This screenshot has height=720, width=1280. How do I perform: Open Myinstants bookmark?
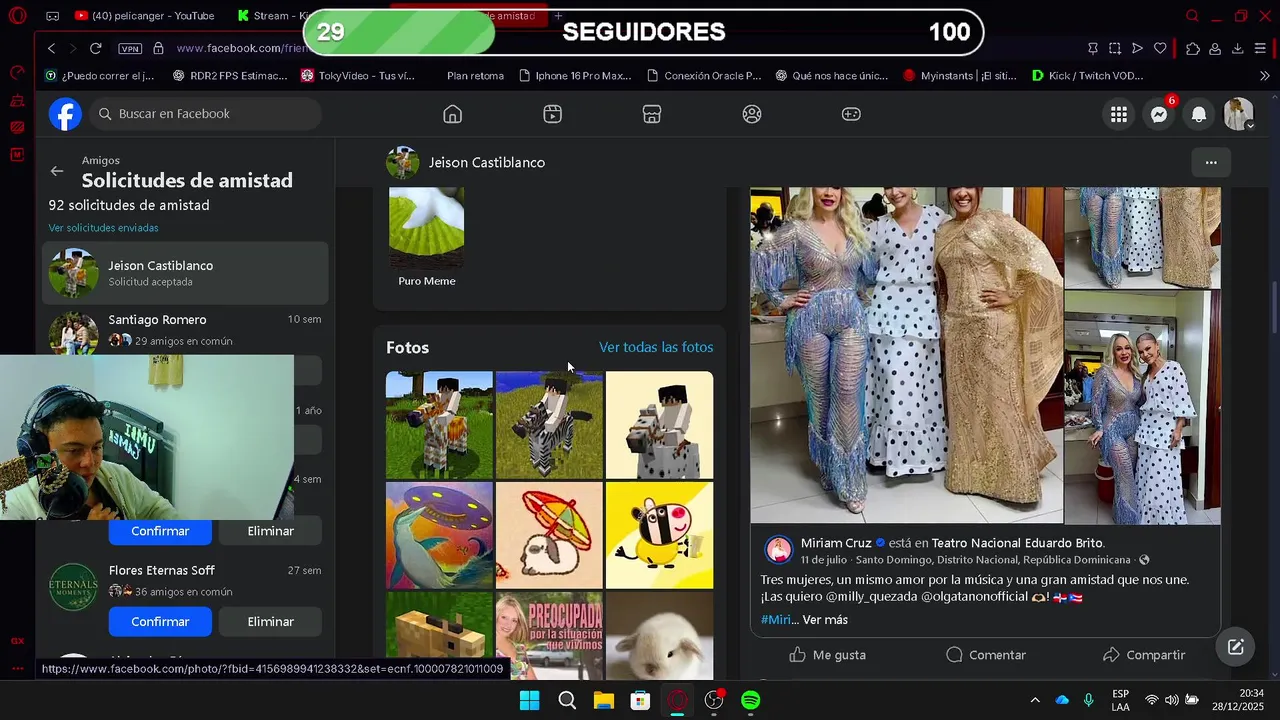[960, 76]
